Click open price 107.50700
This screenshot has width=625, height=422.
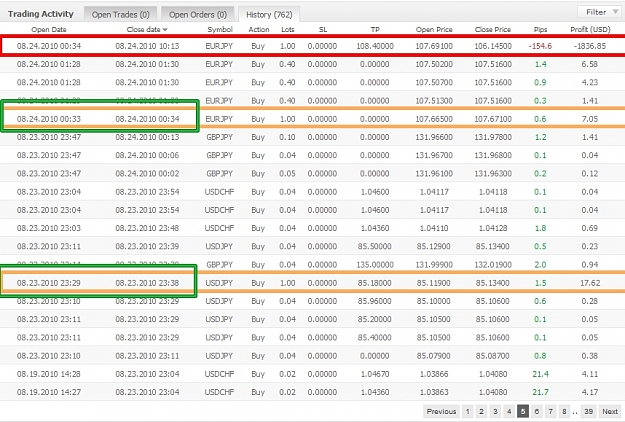(434, 82)
